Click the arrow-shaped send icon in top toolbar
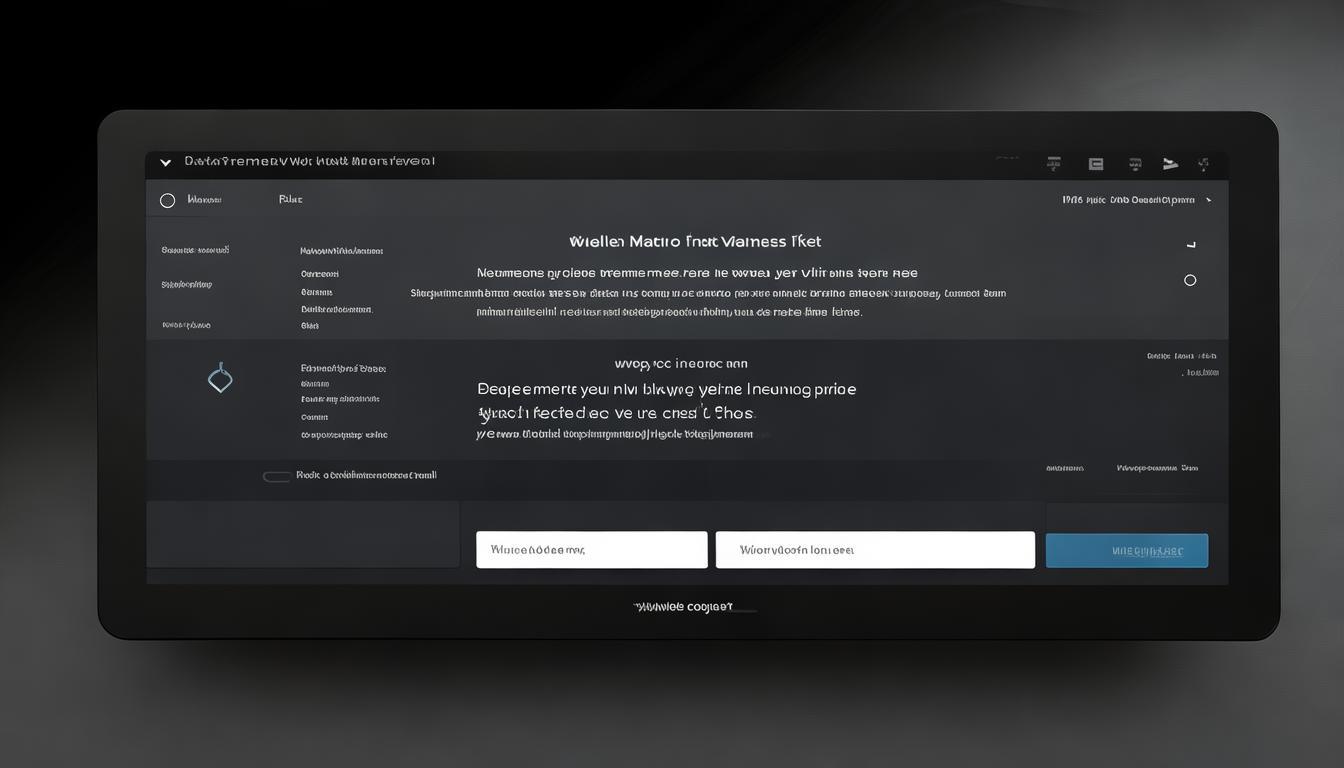 pyautogui.click(x=1170, y=164)
